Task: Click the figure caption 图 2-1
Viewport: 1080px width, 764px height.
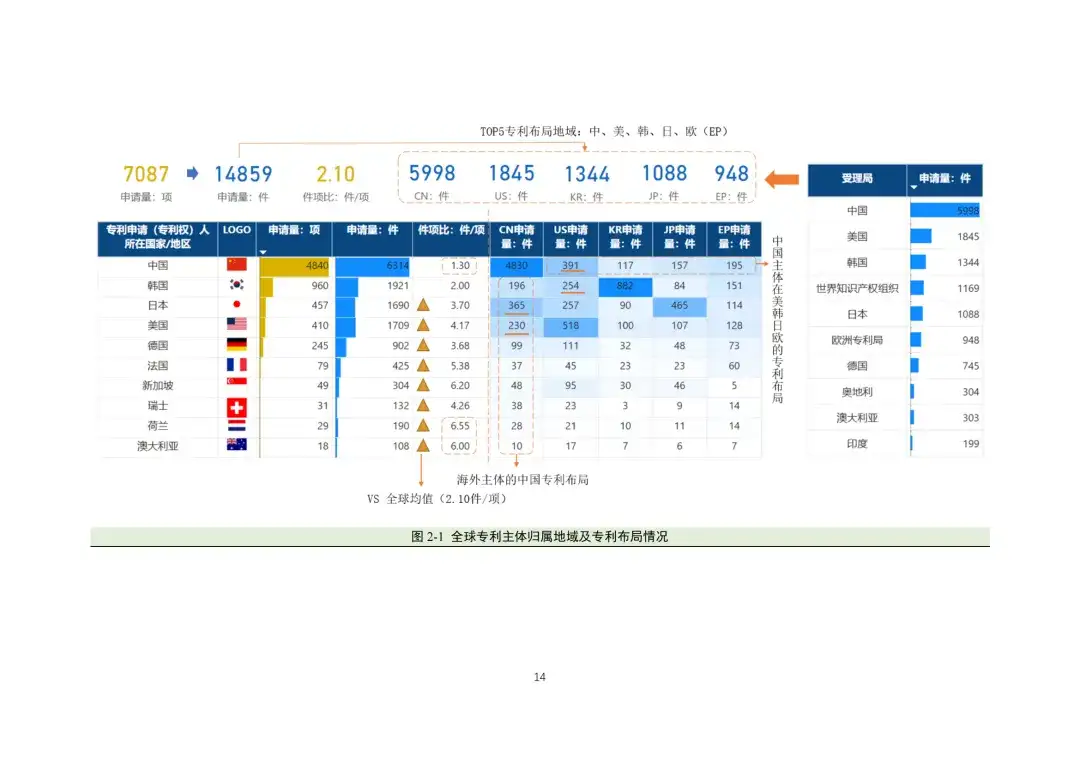Action: [x=539, y=537]
